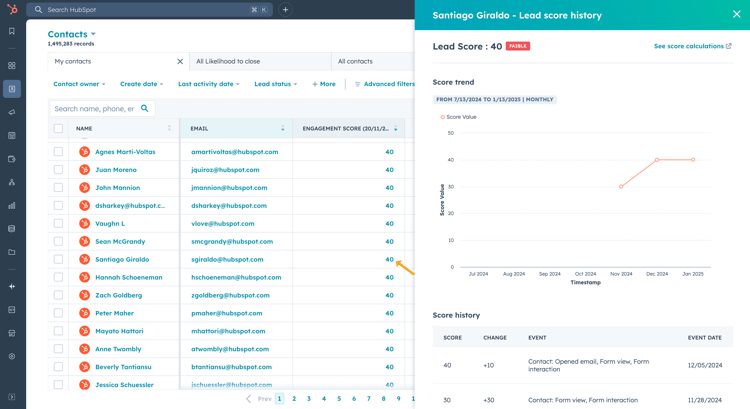Check the box for John Mannion
The image size is (750, 409).
coord(58,188)
